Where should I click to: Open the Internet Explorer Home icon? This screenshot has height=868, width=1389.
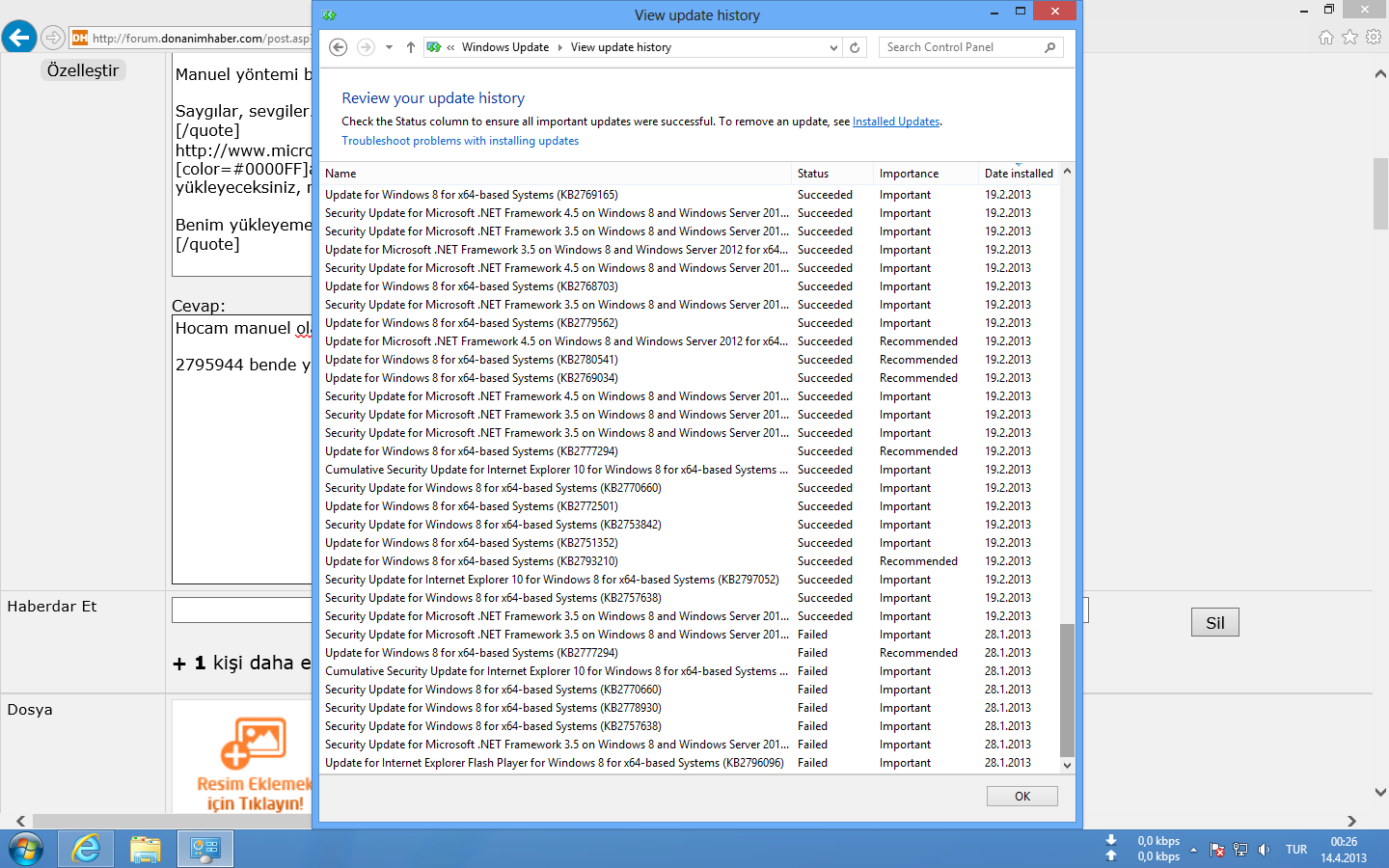point(1326,37)
